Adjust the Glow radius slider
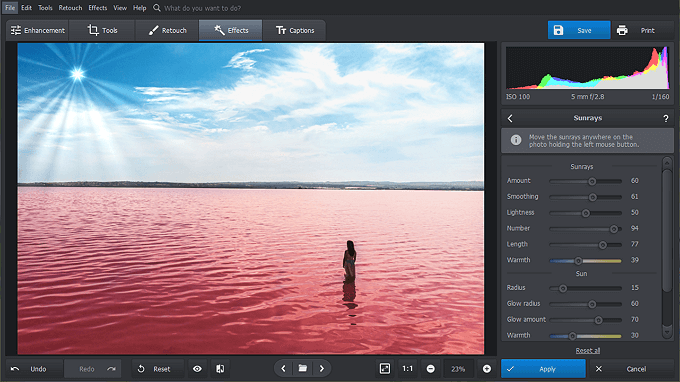 585,304
